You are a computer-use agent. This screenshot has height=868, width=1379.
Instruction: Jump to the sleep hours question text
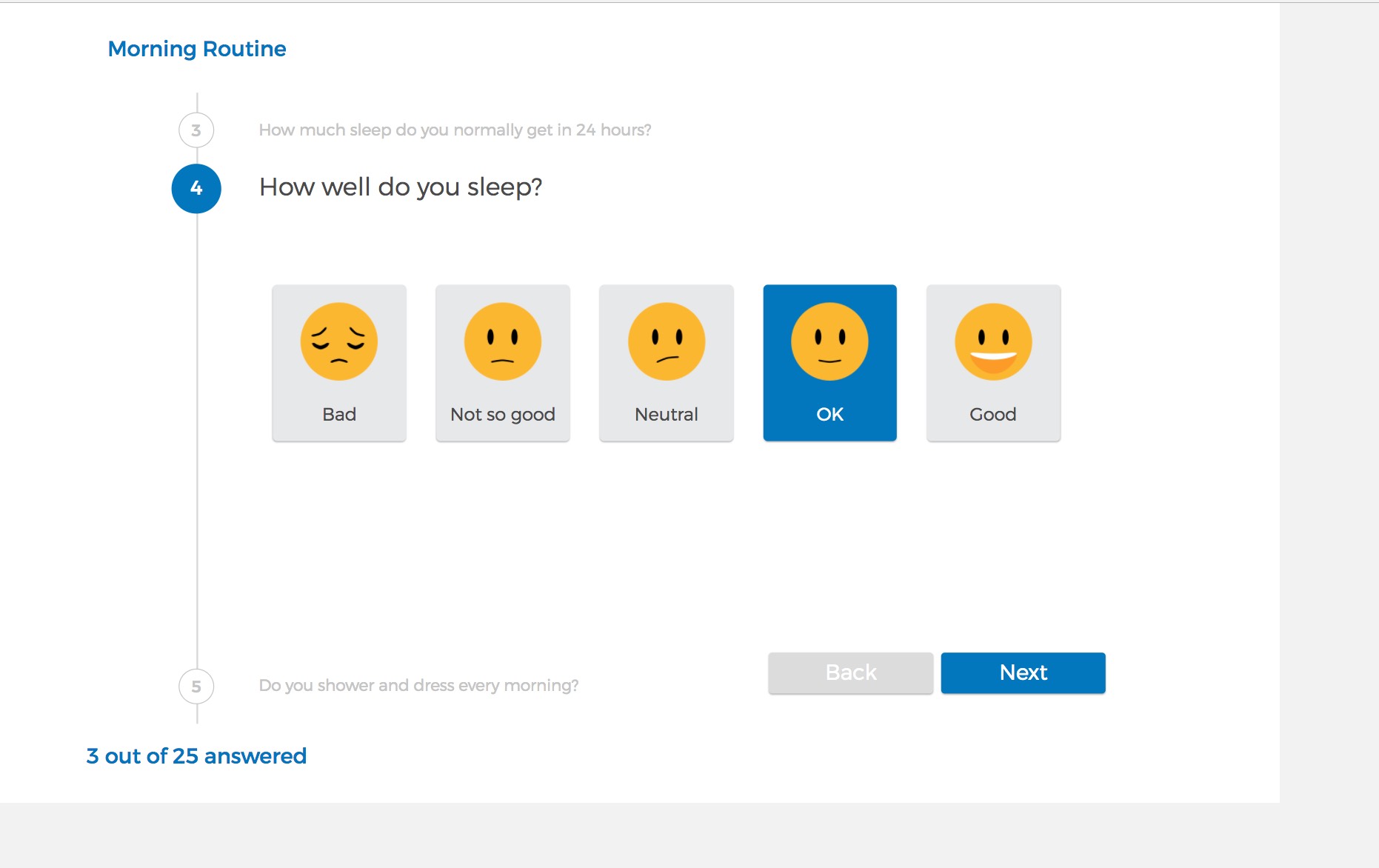(x=455, y=130)
